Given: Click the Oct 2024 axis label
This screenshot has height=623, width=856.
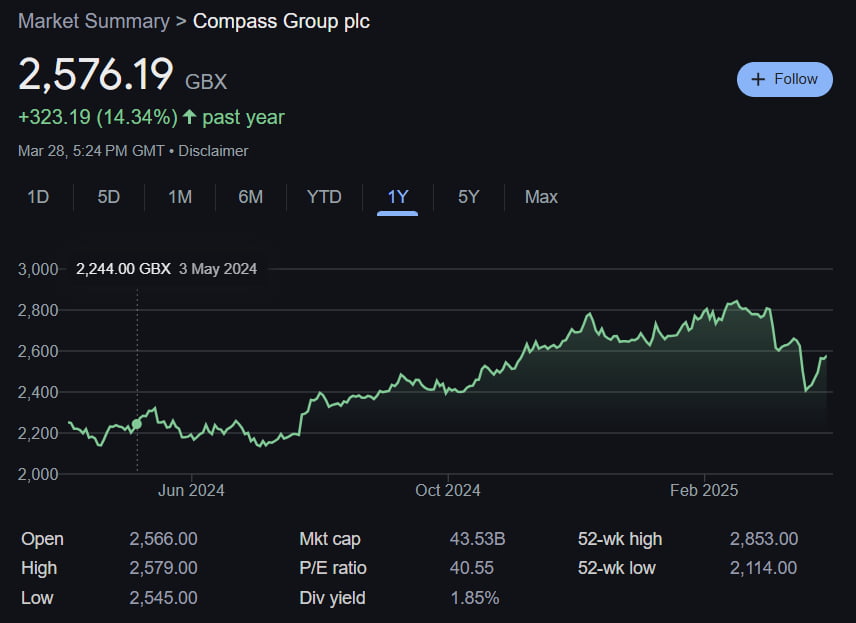Looking at the screenshot, I should (448, 490).
